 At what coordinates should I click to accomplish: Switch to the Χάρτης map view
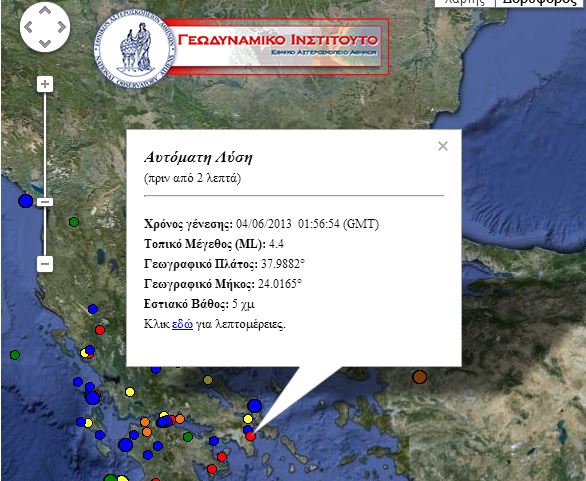[x=465, y=2]
